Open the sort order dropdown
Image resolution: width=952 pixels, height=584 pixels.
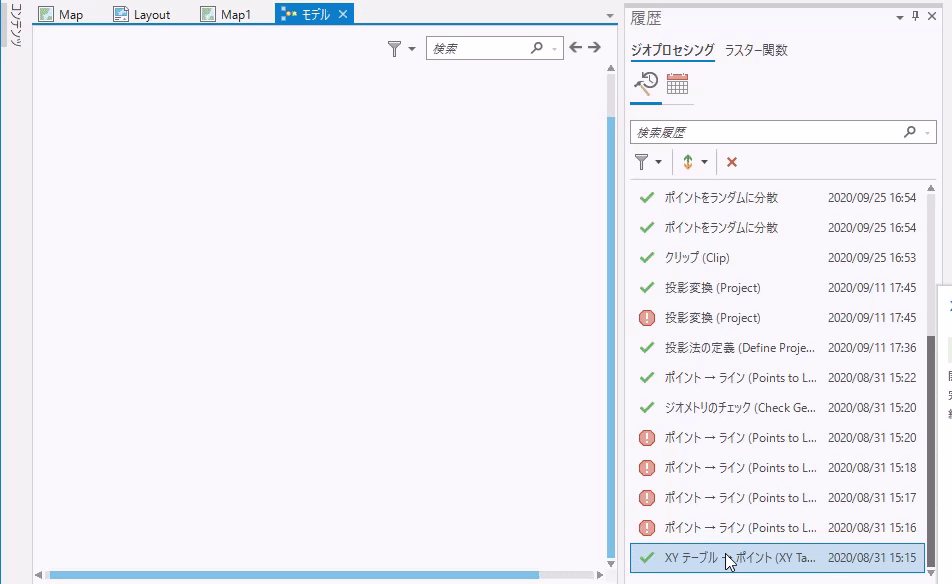694,162
